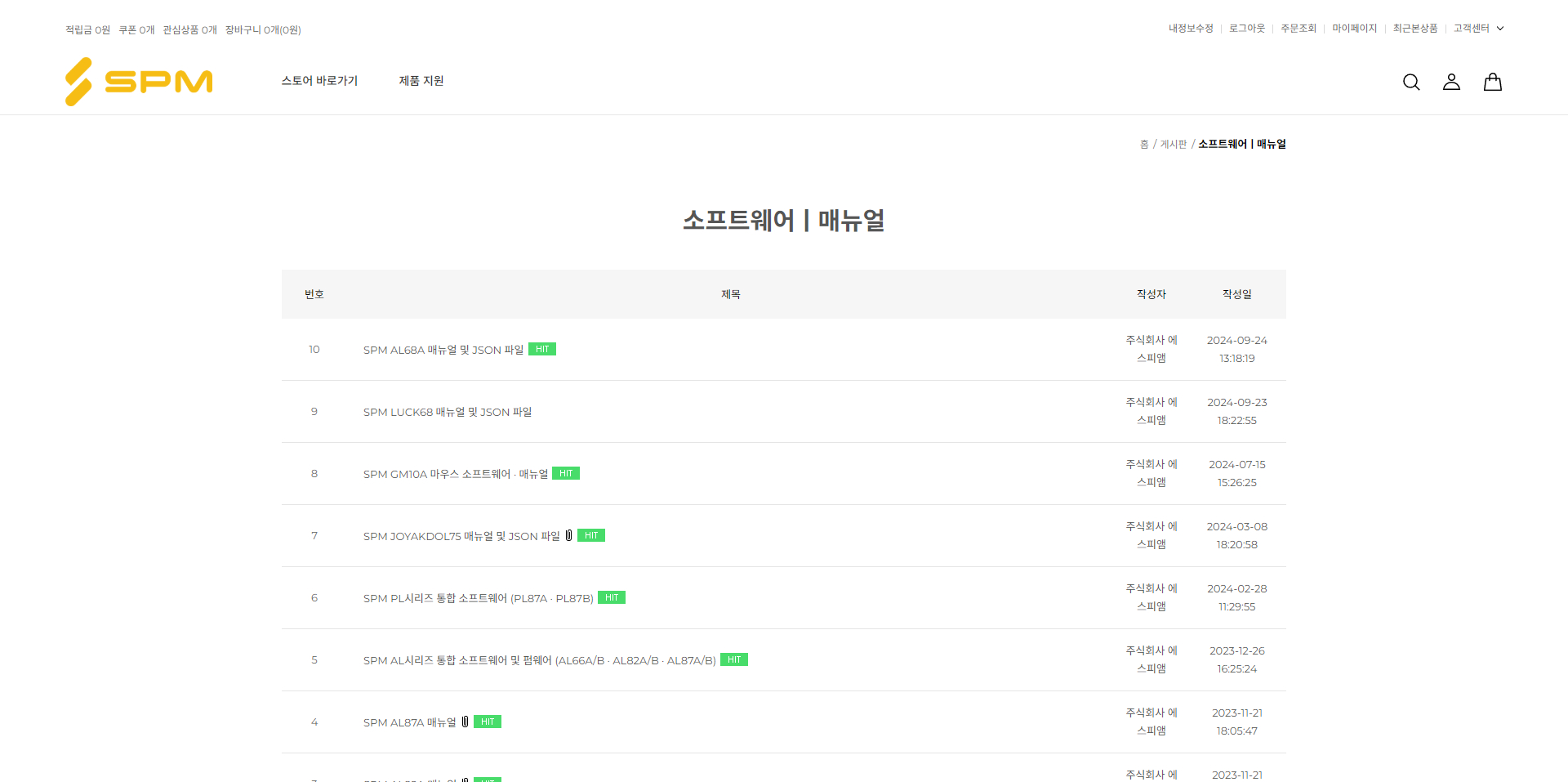This screenshot has width=1568, height=782.
Task: Open the search magnifier icon
Action: (x=1411, y=82)
